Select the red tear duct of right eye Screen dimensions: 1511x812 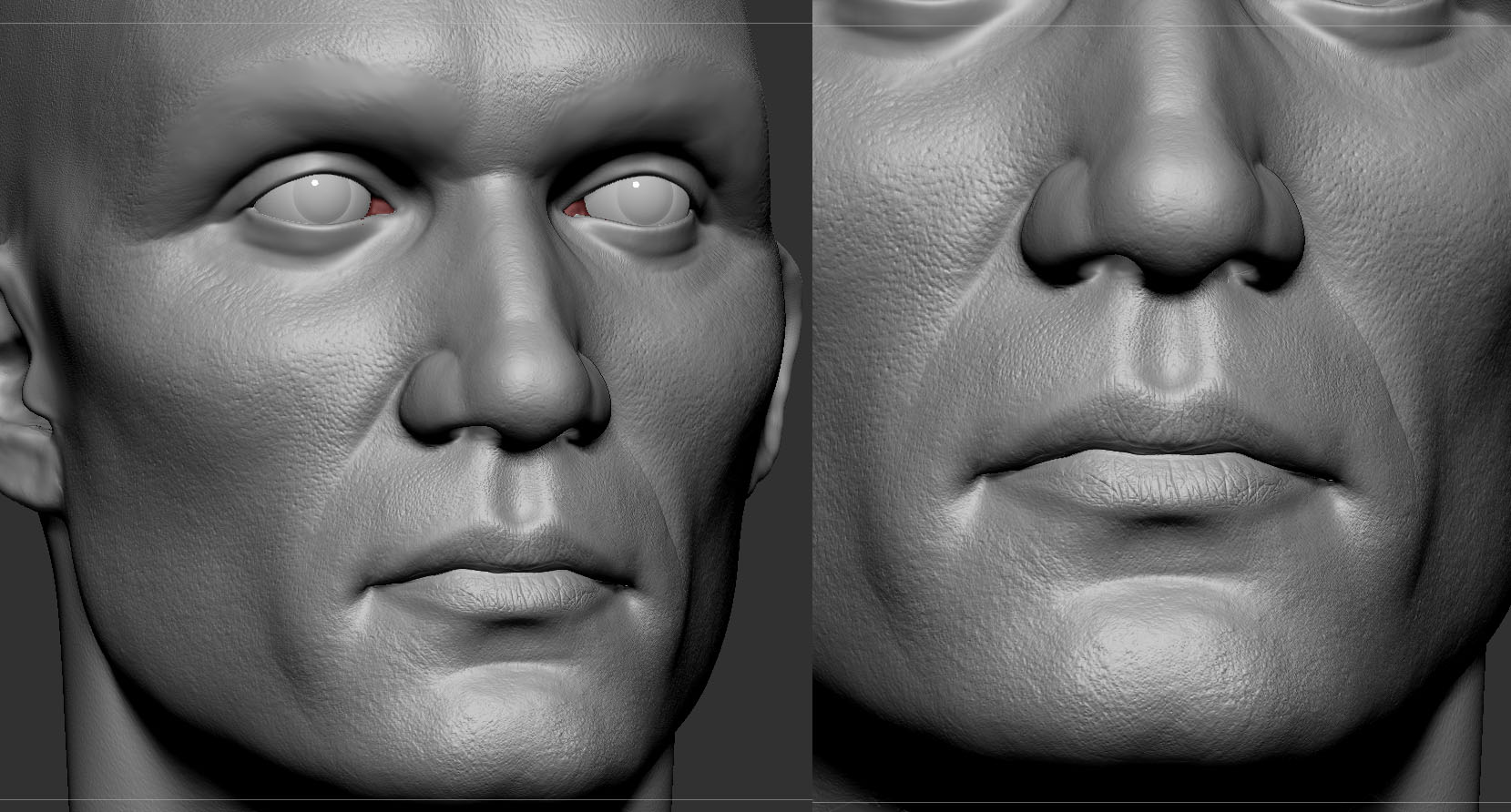tap(576, 210)
